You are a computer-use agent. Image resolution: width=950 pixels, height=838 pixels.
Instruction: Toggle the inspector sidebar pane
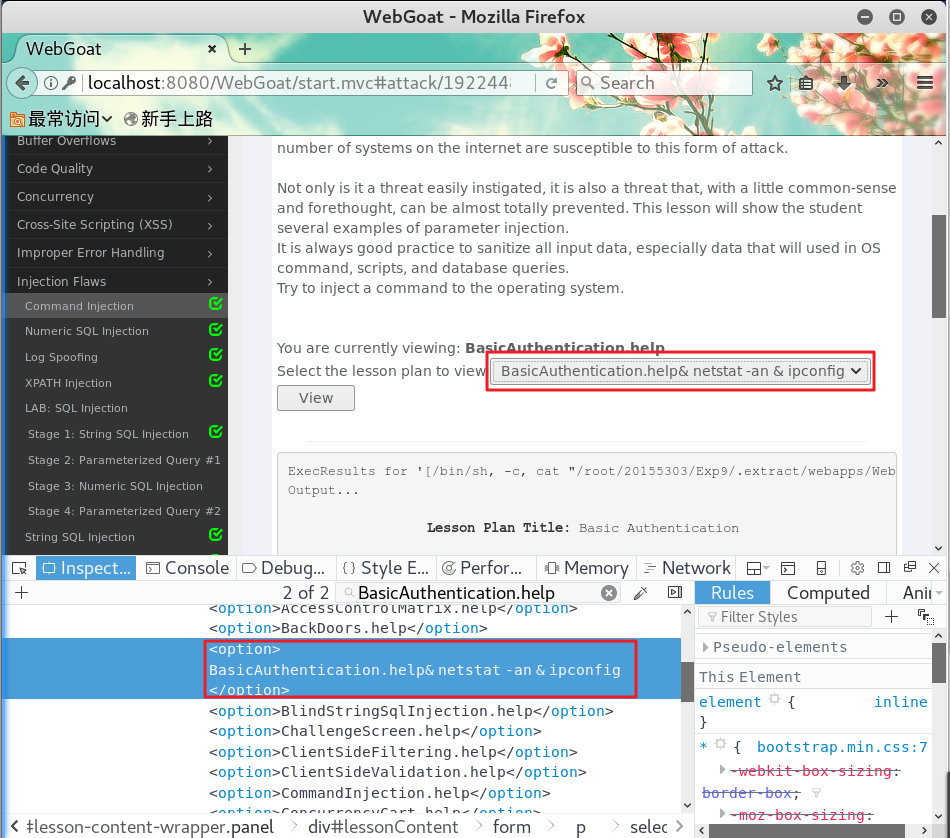pos(675,593)
